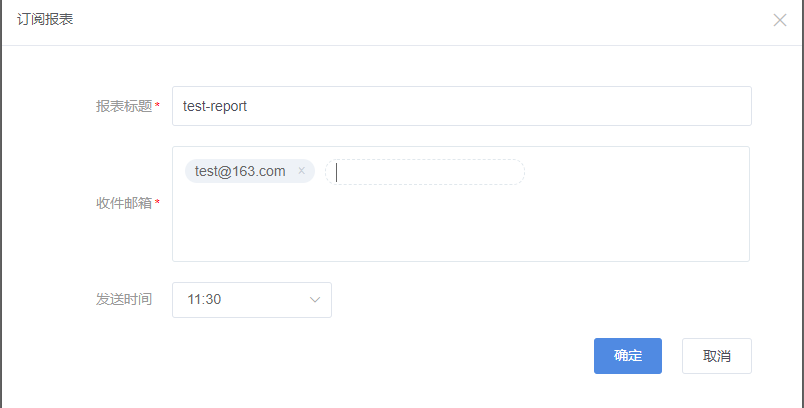Click the chevron arrow in 发送时间 selector
Image resolution: width=804 pixels, height=408 pixels.
pos(315,300)
